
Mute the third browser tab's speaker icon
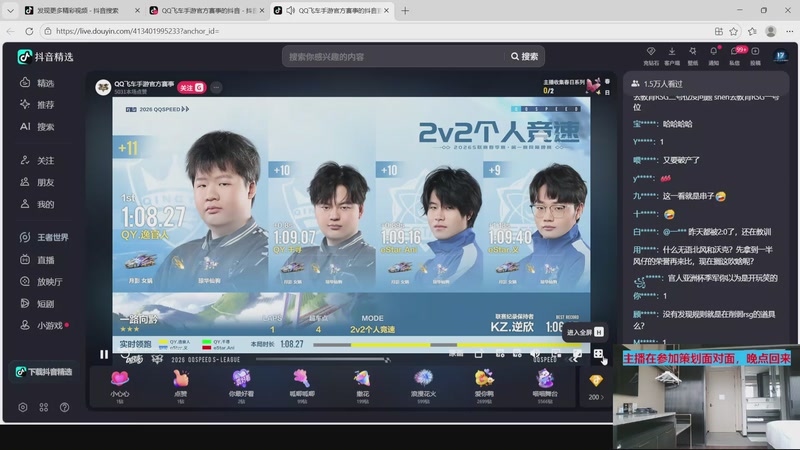[x=290, y=11]
